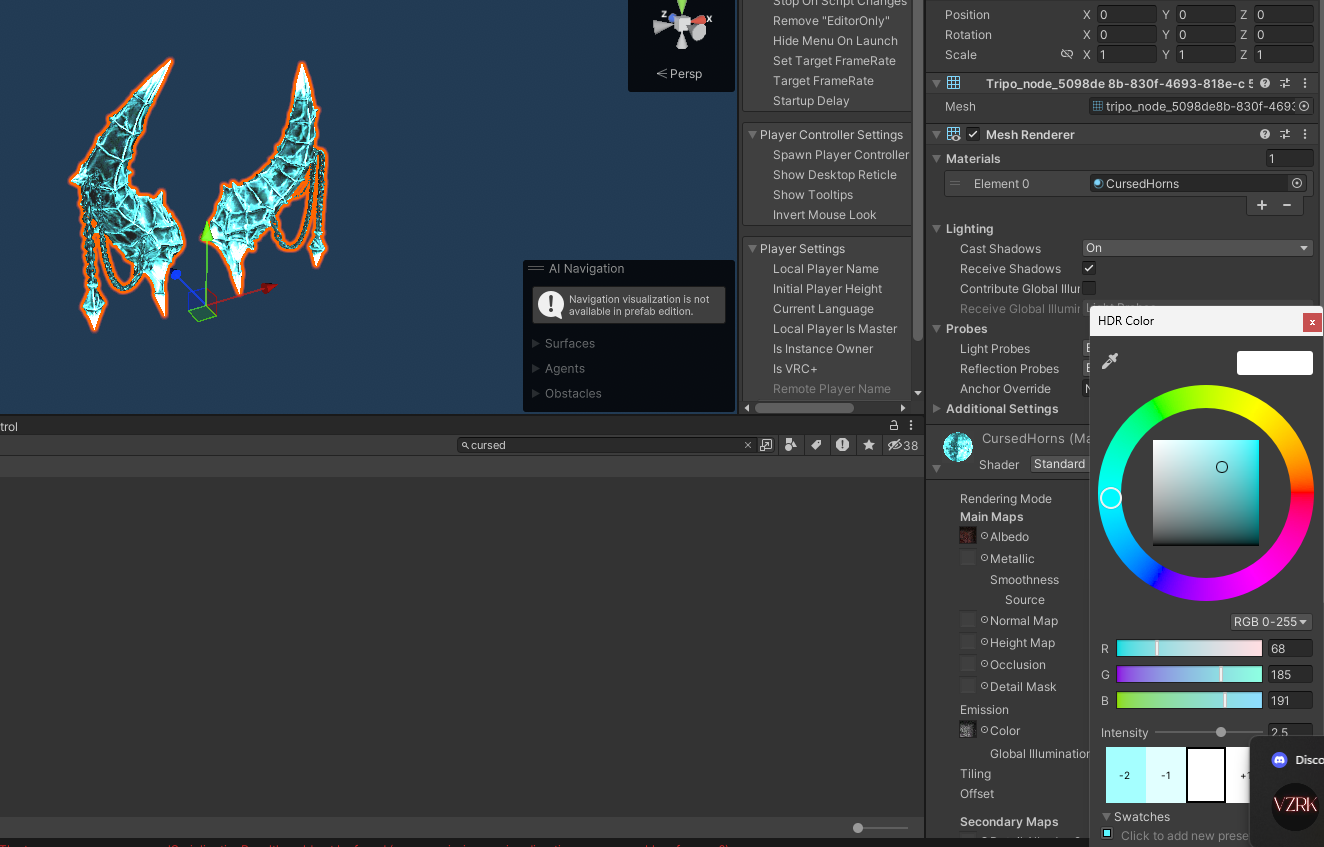Open presets for the Mesh Filter component
Screen dimensions: 1324x847
tap(1285, 84)
